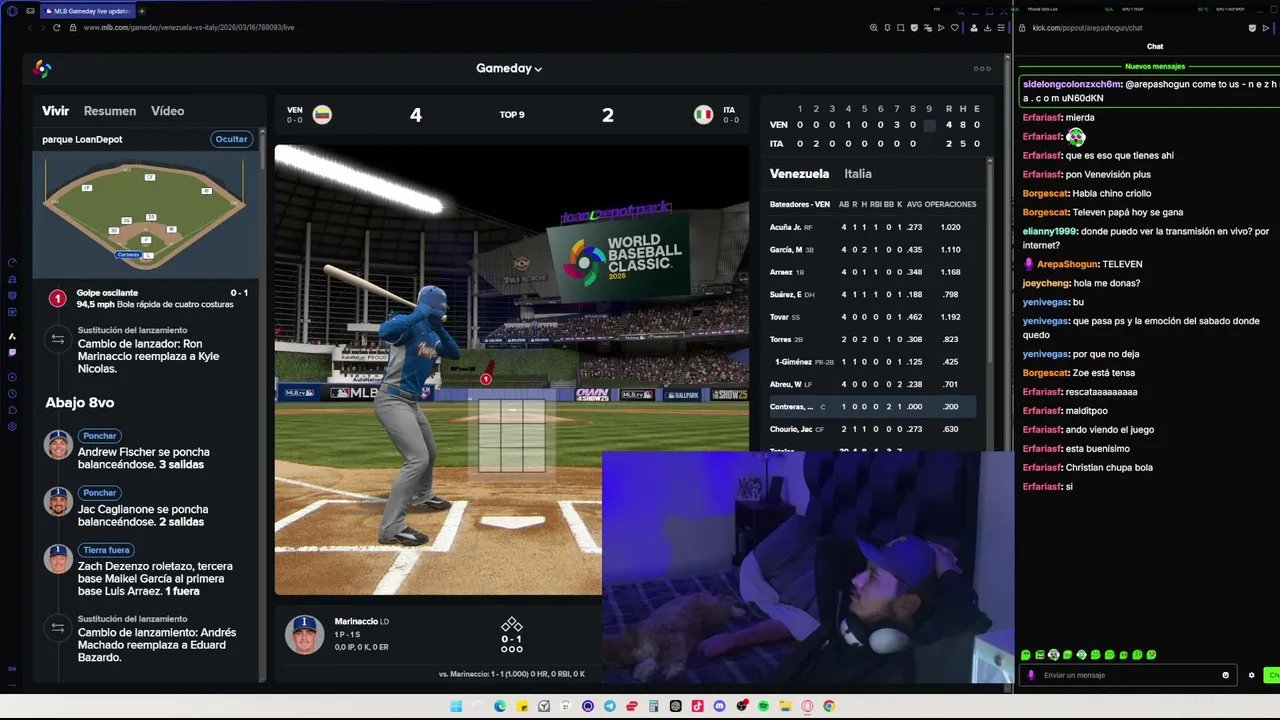Select the highlighted Contreras row
The width and height of the screenshot is (1280, 720).
pos(873,407)
